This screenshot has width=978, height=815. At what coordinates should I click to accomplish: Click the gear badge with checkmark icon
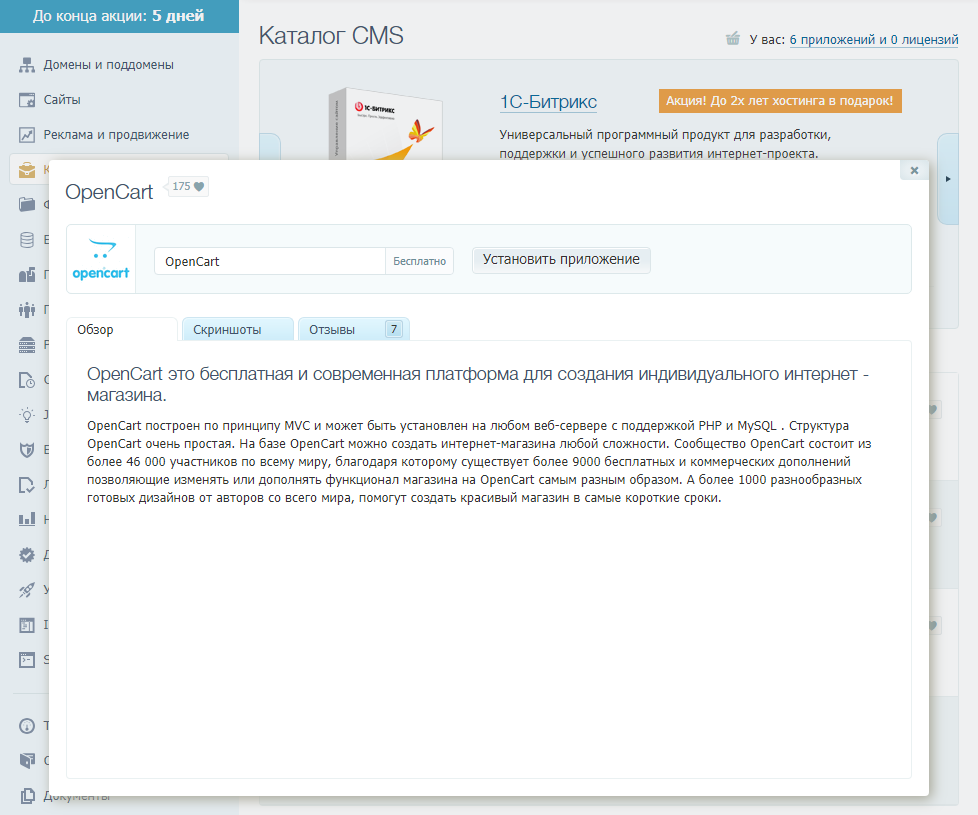[27, 554]
